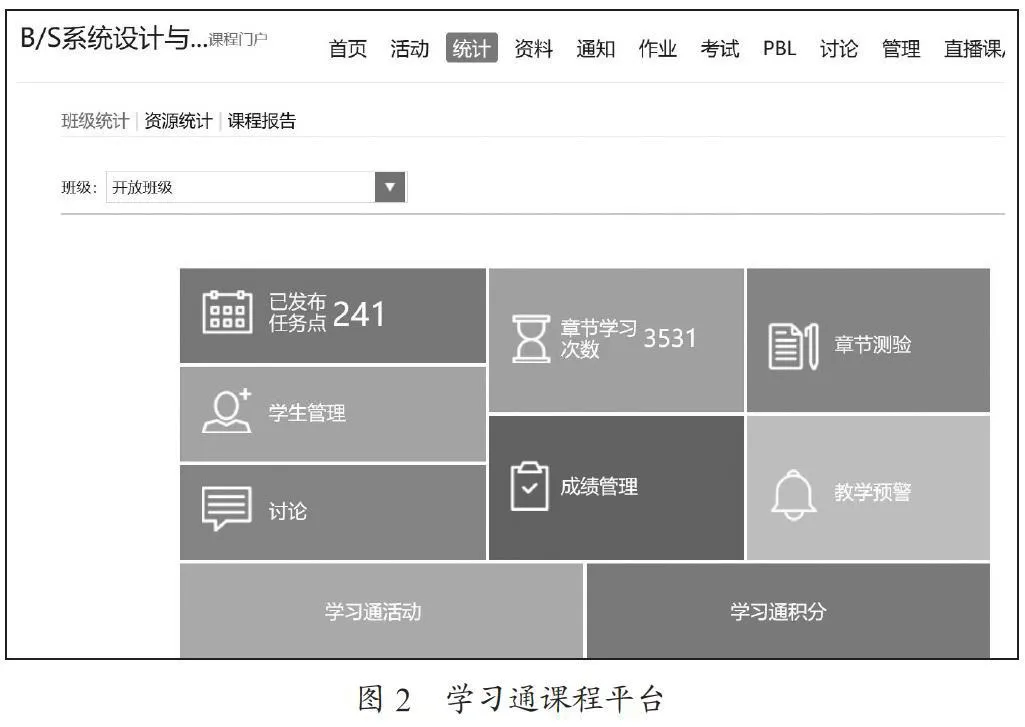
Task: Open the 直播课 menu item
Action: pyautogui.click(x=974, y=48)
